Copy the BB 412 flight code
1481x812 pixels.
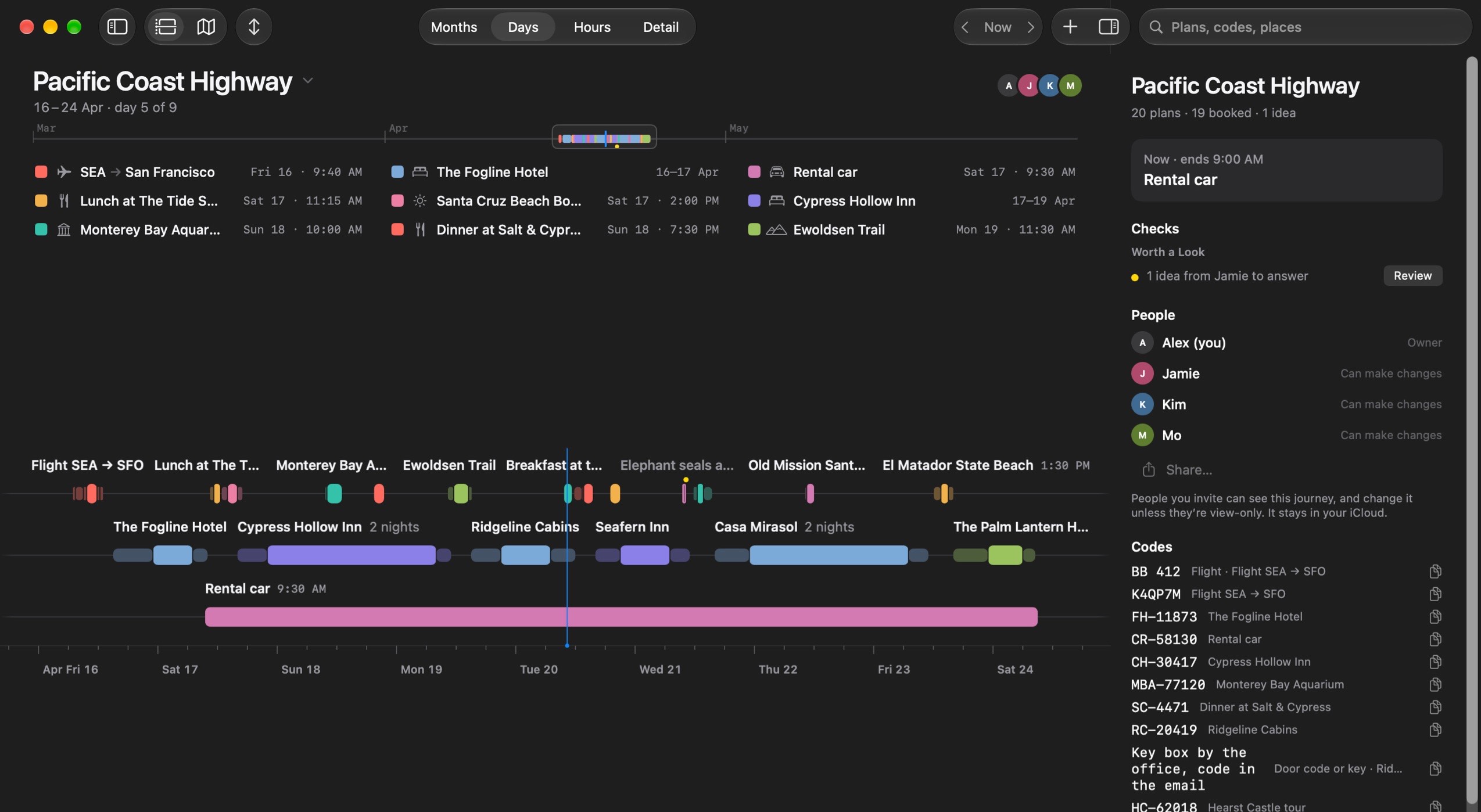[x=1435, y=572]
